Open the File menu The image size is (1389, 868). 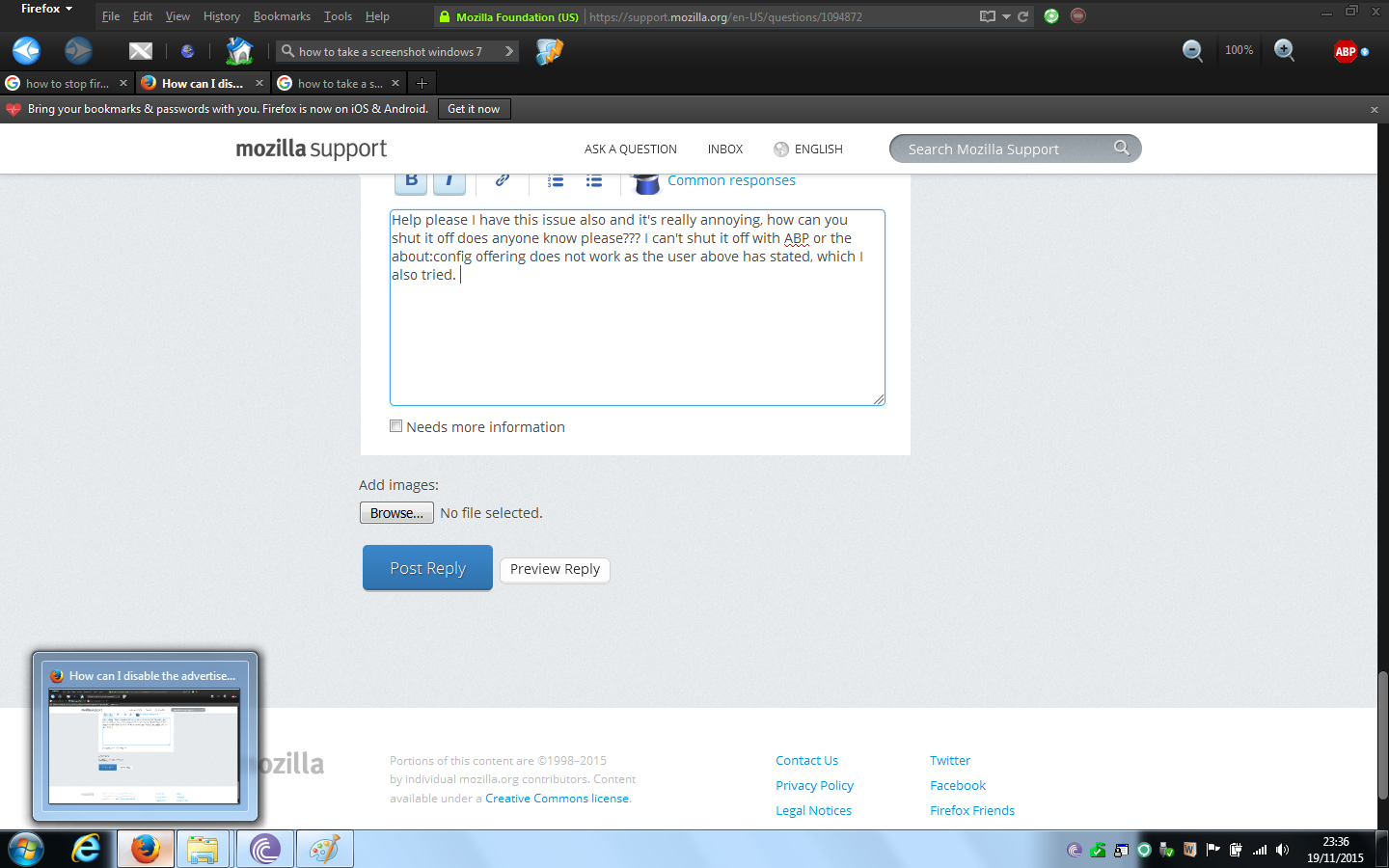[x=111, y=16]
